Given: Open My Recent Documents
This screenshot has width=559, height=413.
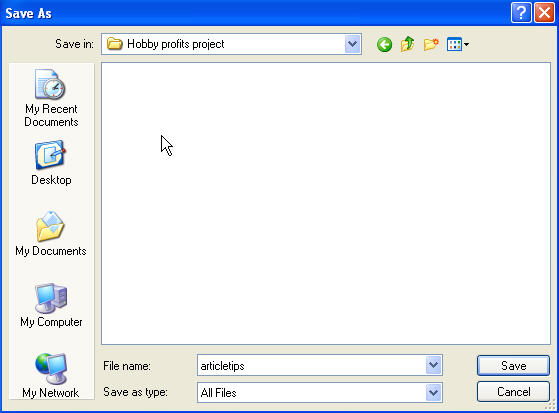Looking at the screenshot, I should coord(51,98).
